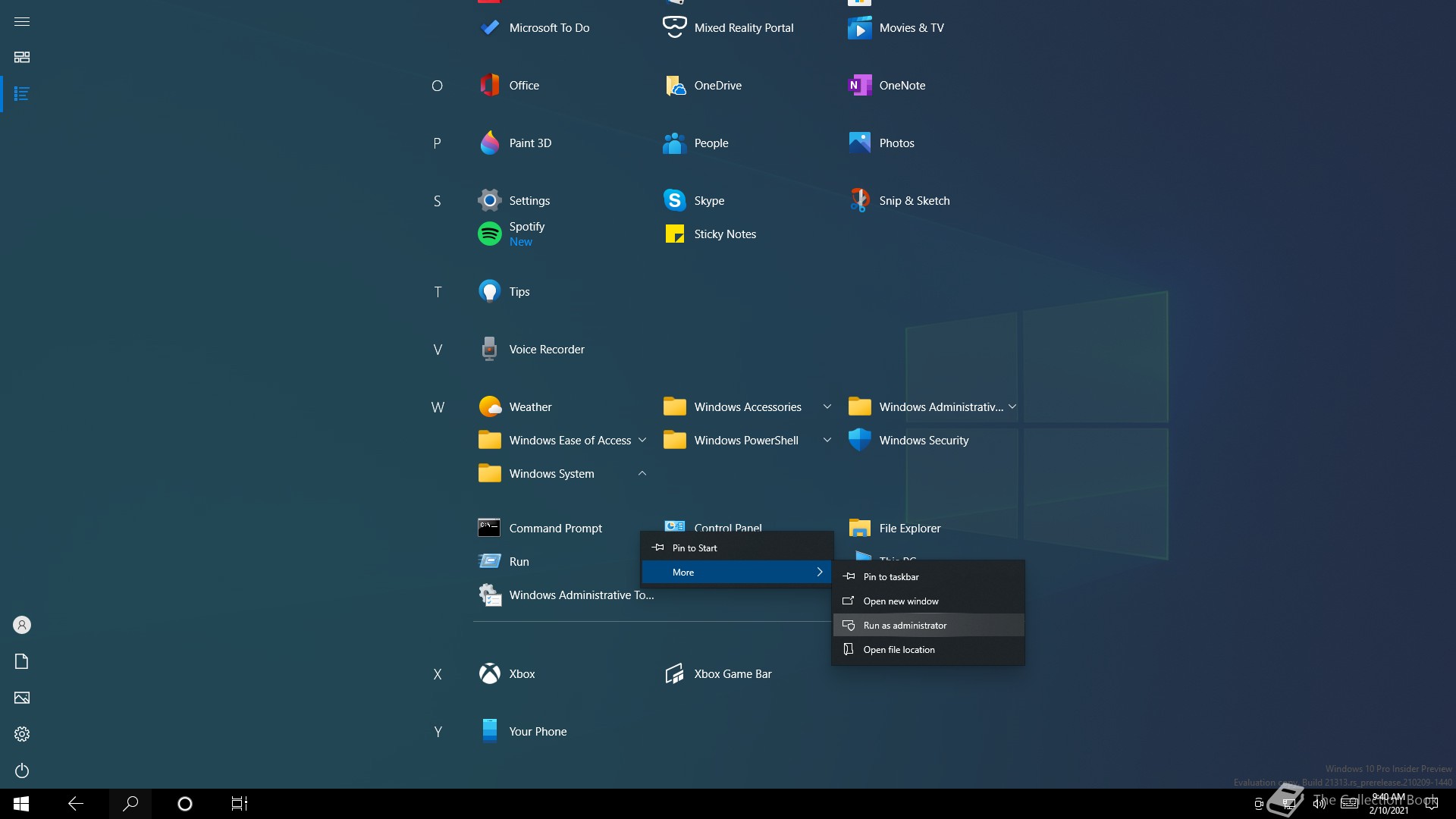Viewport: 1456px width, 819px height.
Task: Click the Windows Start button
Action: click(x=21, y=804)
